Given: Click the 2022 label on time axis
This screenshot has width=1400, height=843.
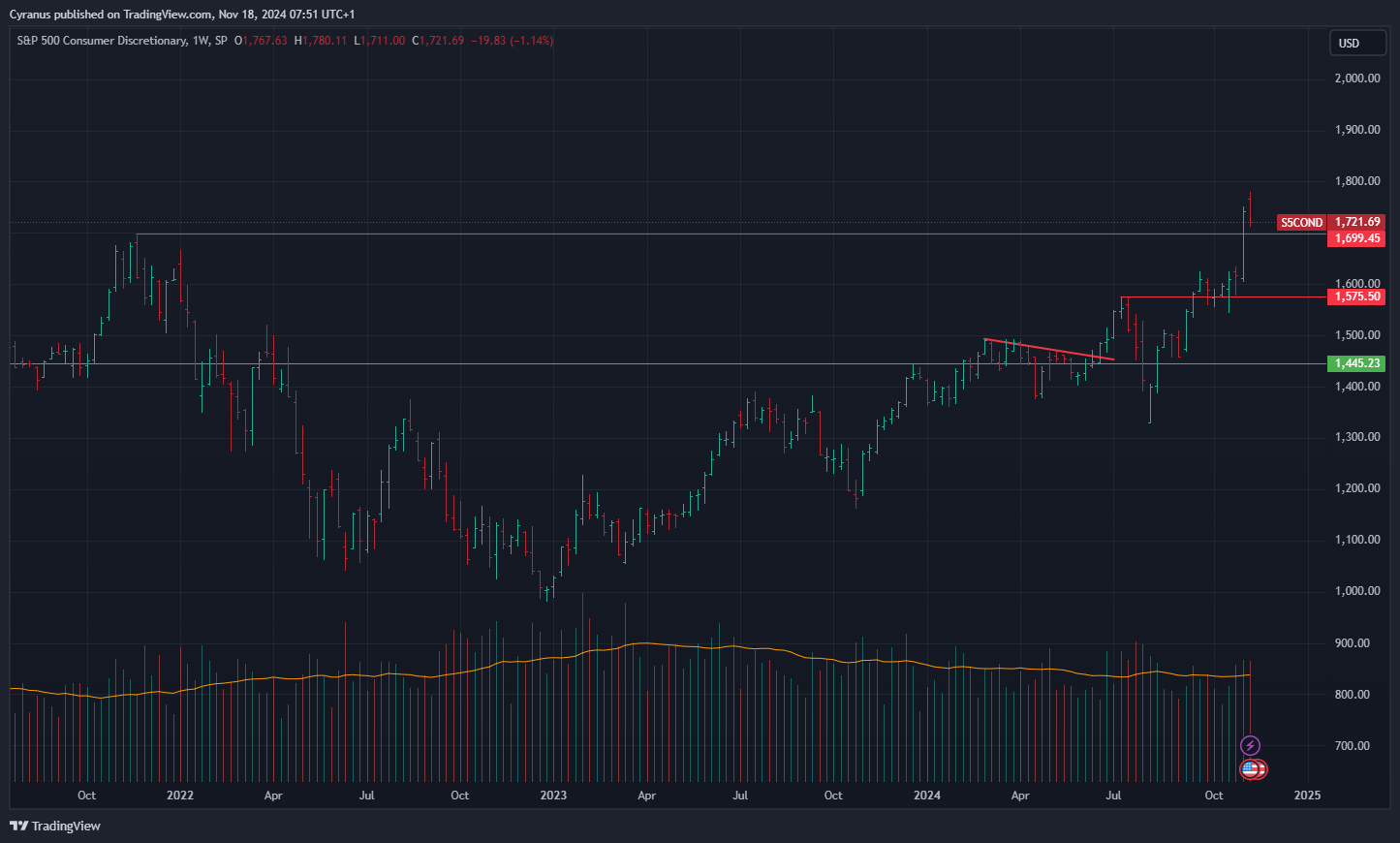Looking at the screenshot, I should click(x=180, y=796).
